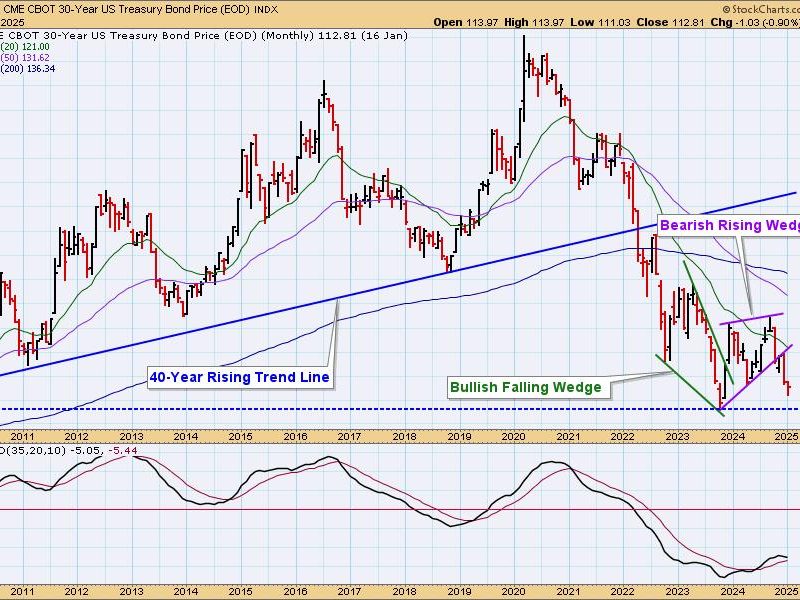Select the 'Chg -1.03' change value
Image resolution: width=800 pixels, height=600 pixels.
pos(733,22)
